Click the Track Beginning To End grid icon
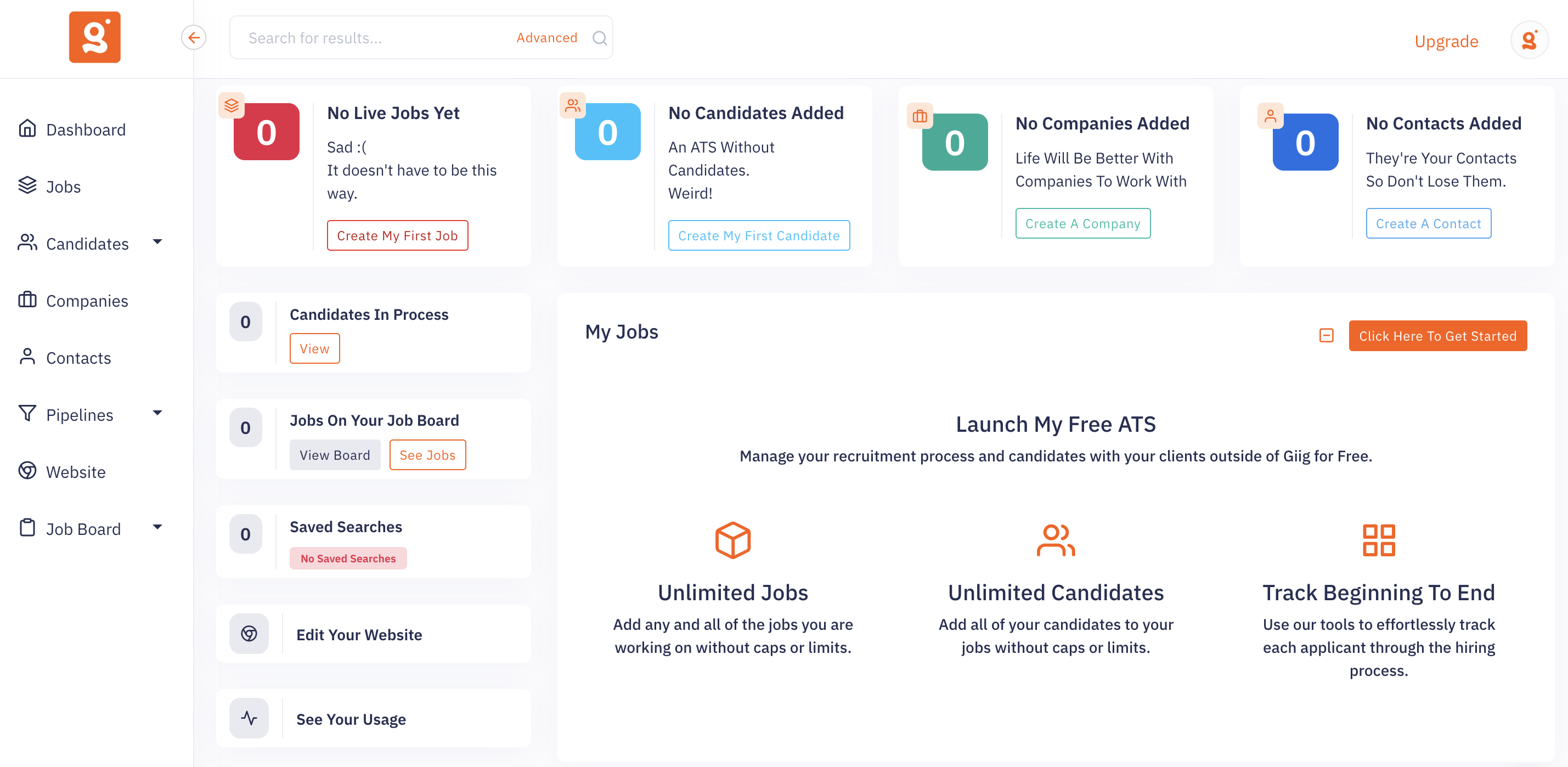 [1378, 540]
